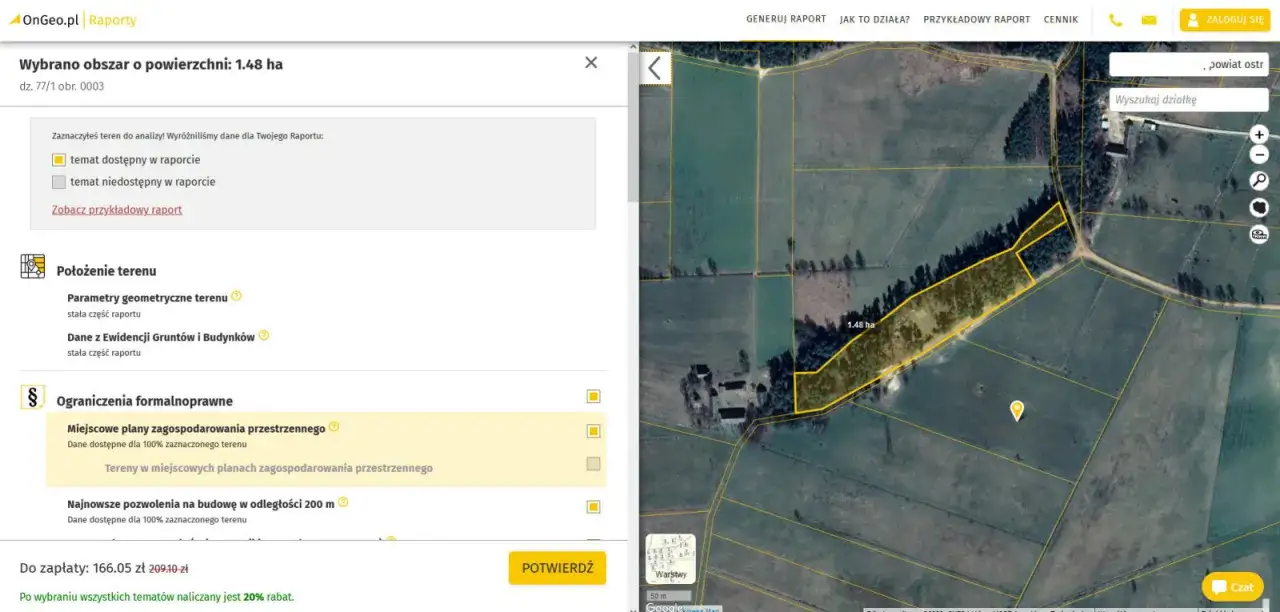
Task: Click the measuring tape tool icon
Action: [x=1259, y=234]
